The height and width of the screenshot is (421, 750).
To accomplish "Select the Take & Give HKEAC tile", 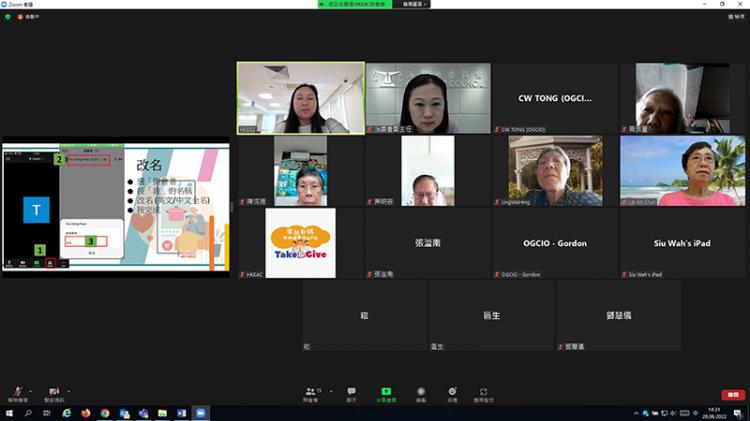I will (x=300, y=242).
